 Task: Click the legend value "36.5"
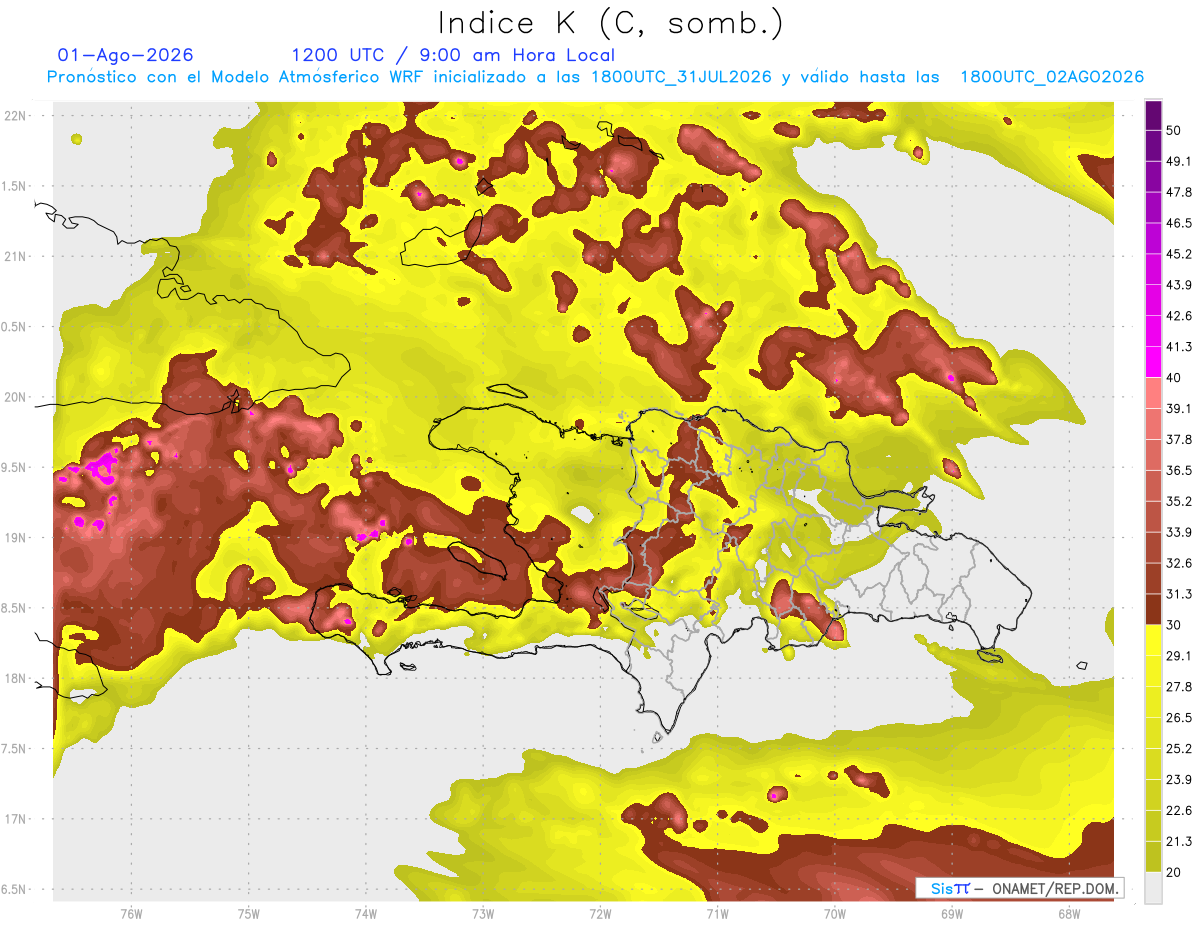[x=1179, y=470]
